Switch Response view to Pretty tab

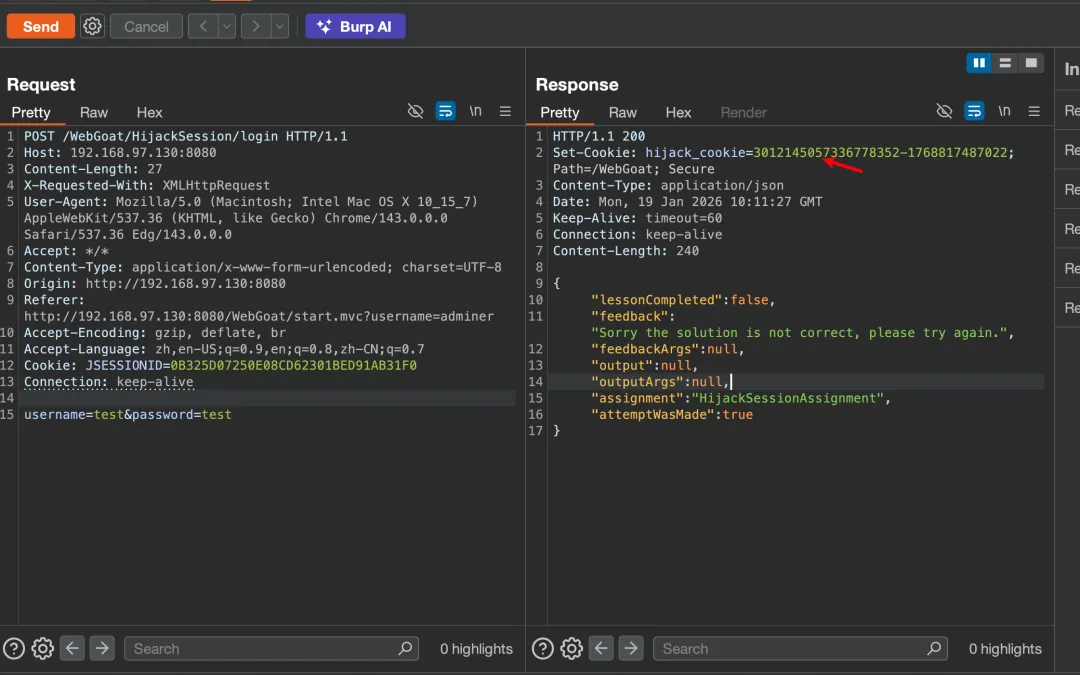coord(560,112)
